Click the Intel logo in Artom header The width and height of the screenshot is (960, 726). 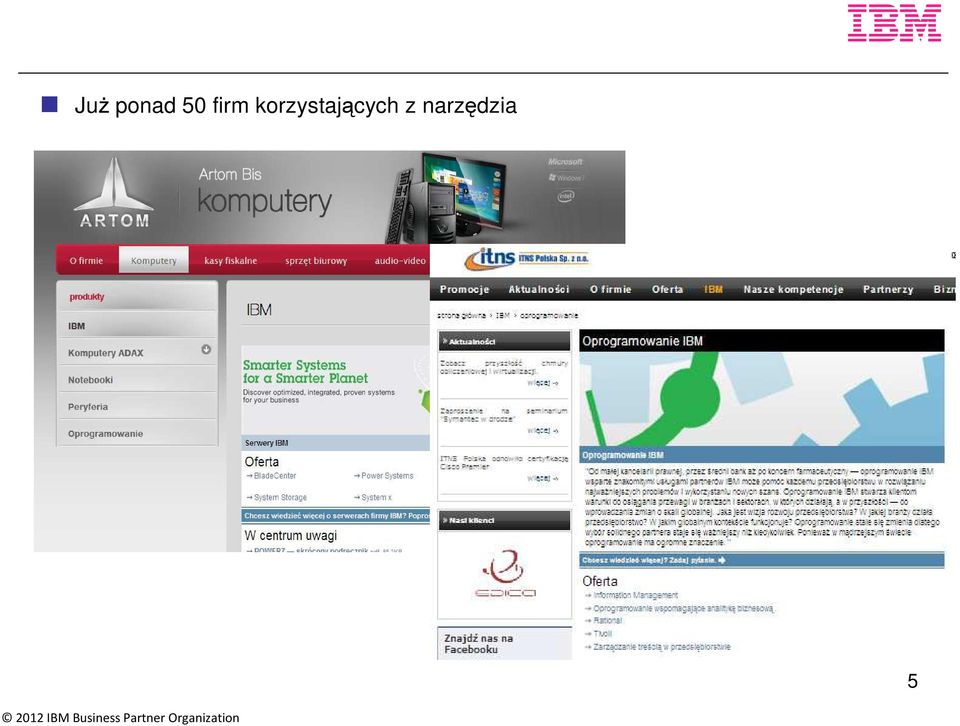click(x=566, y=196)
